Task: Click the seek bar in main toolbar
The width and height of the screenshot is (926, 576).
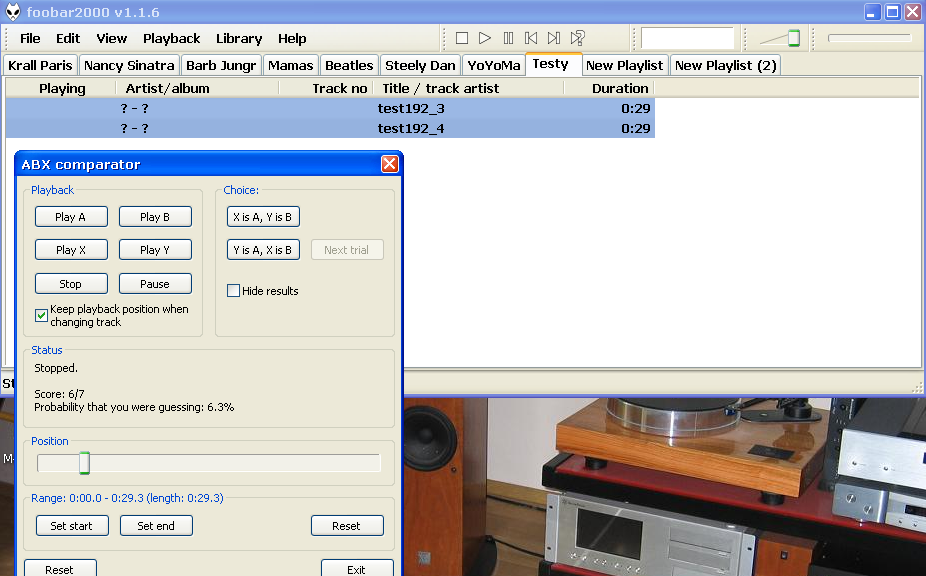Action: 869,38
